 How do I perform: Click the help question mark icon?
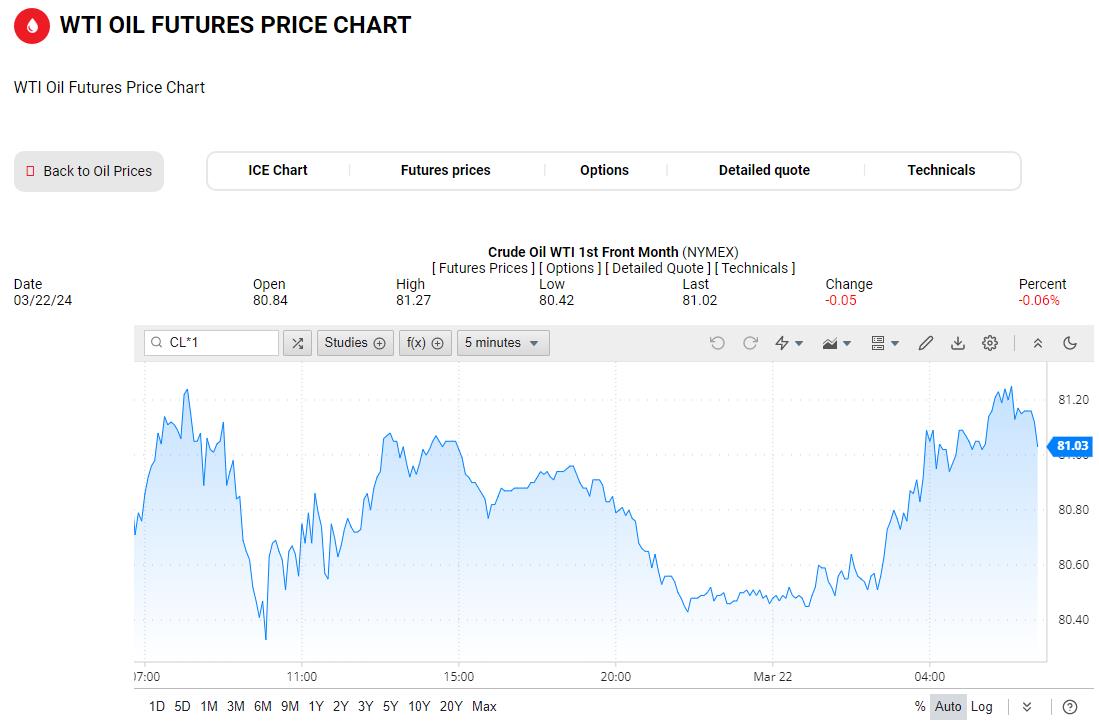tap(1070, 707)
